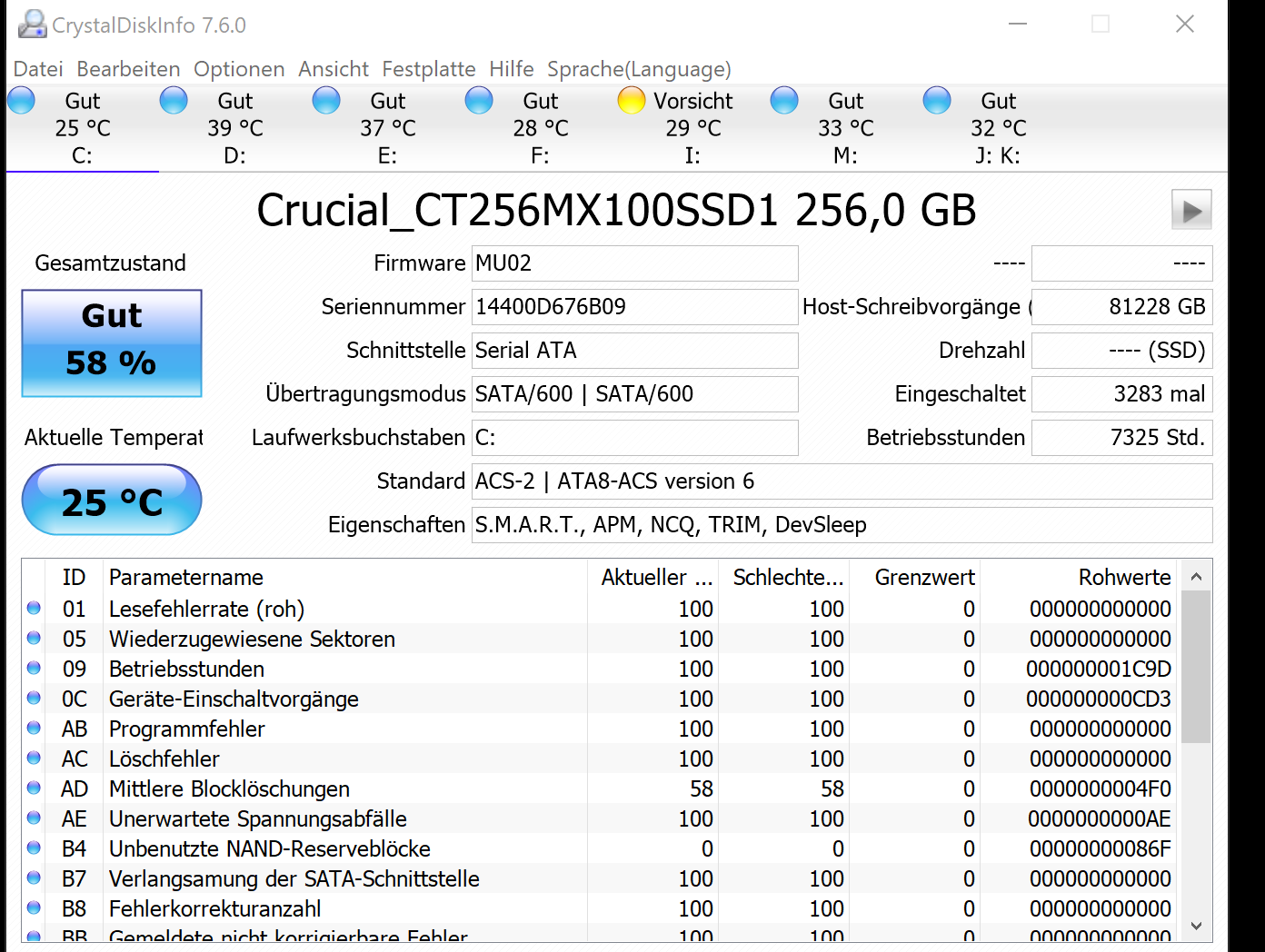The height and width of the screenshot is (952, 1265).
Task: Click the blue health dot beside Lesefehlerrate (roh)
Action: pos(34,609)
